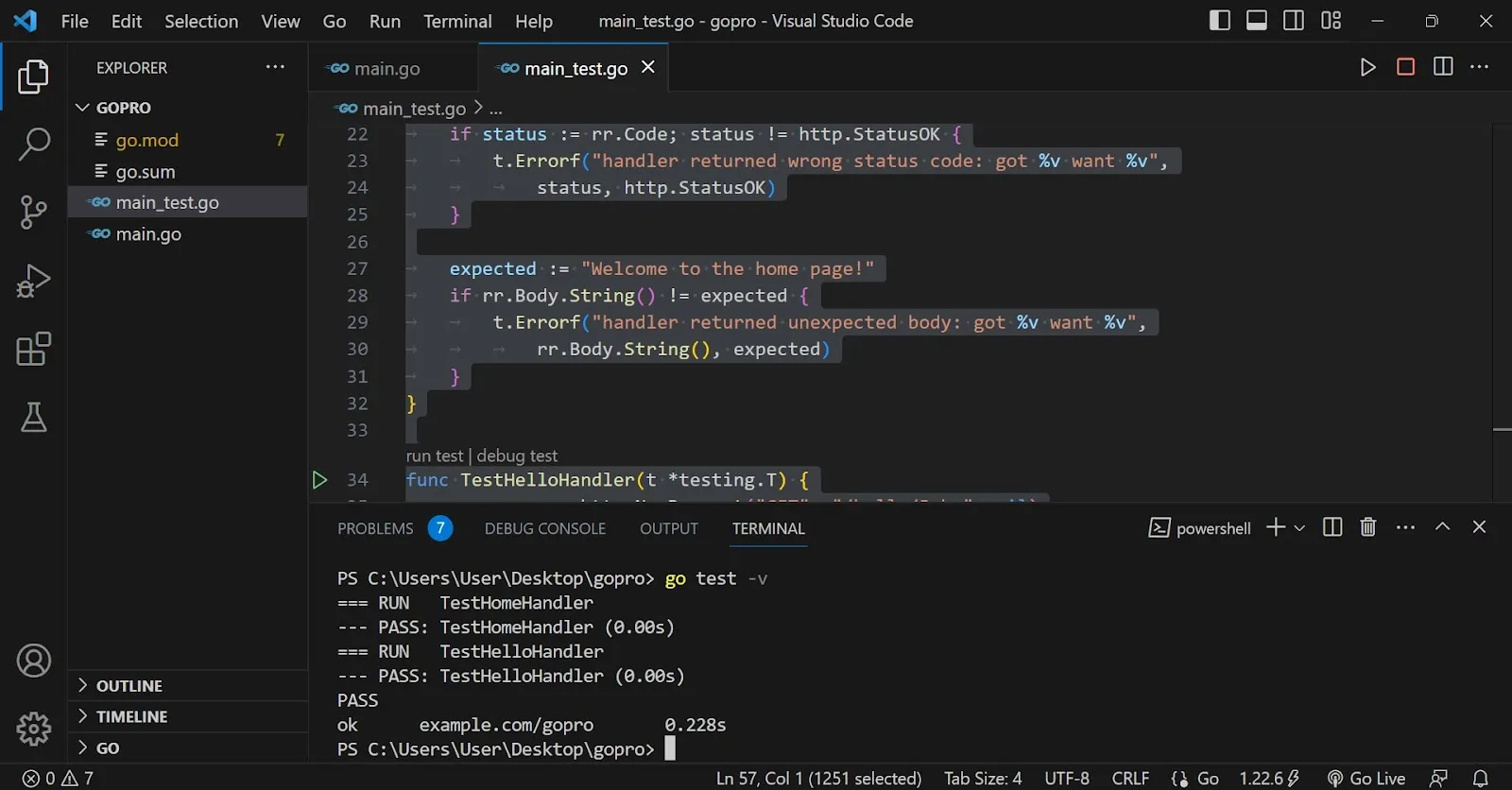Click Go version 1.22.6 in status bar
This screenshot has width=1512, height=790.
click(x=1268, y=779)
